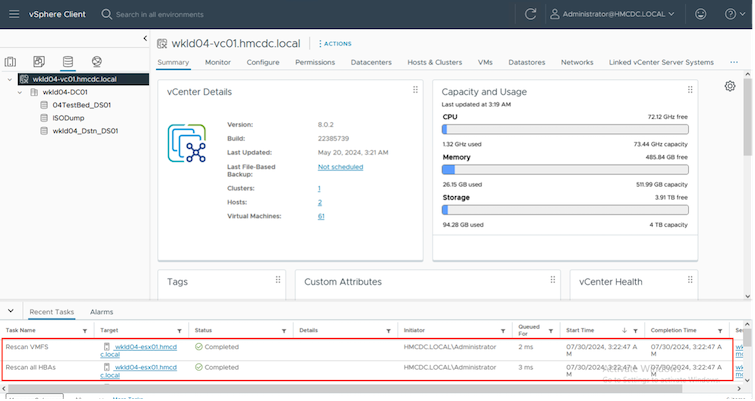This screenshot has width=755, height=401.
Task: Select the ISODump datastore in tree
Action: [x=68, y=117]
